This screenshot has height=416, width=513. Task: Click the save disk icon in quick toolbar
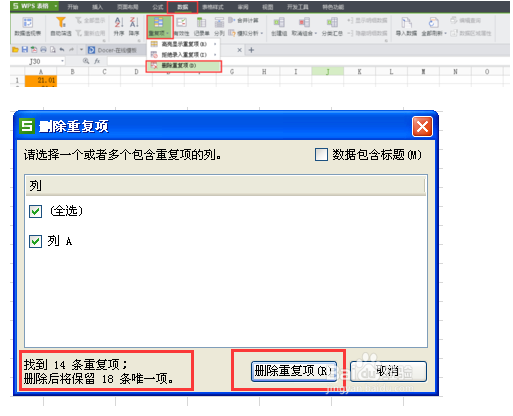tap(25, 50)
